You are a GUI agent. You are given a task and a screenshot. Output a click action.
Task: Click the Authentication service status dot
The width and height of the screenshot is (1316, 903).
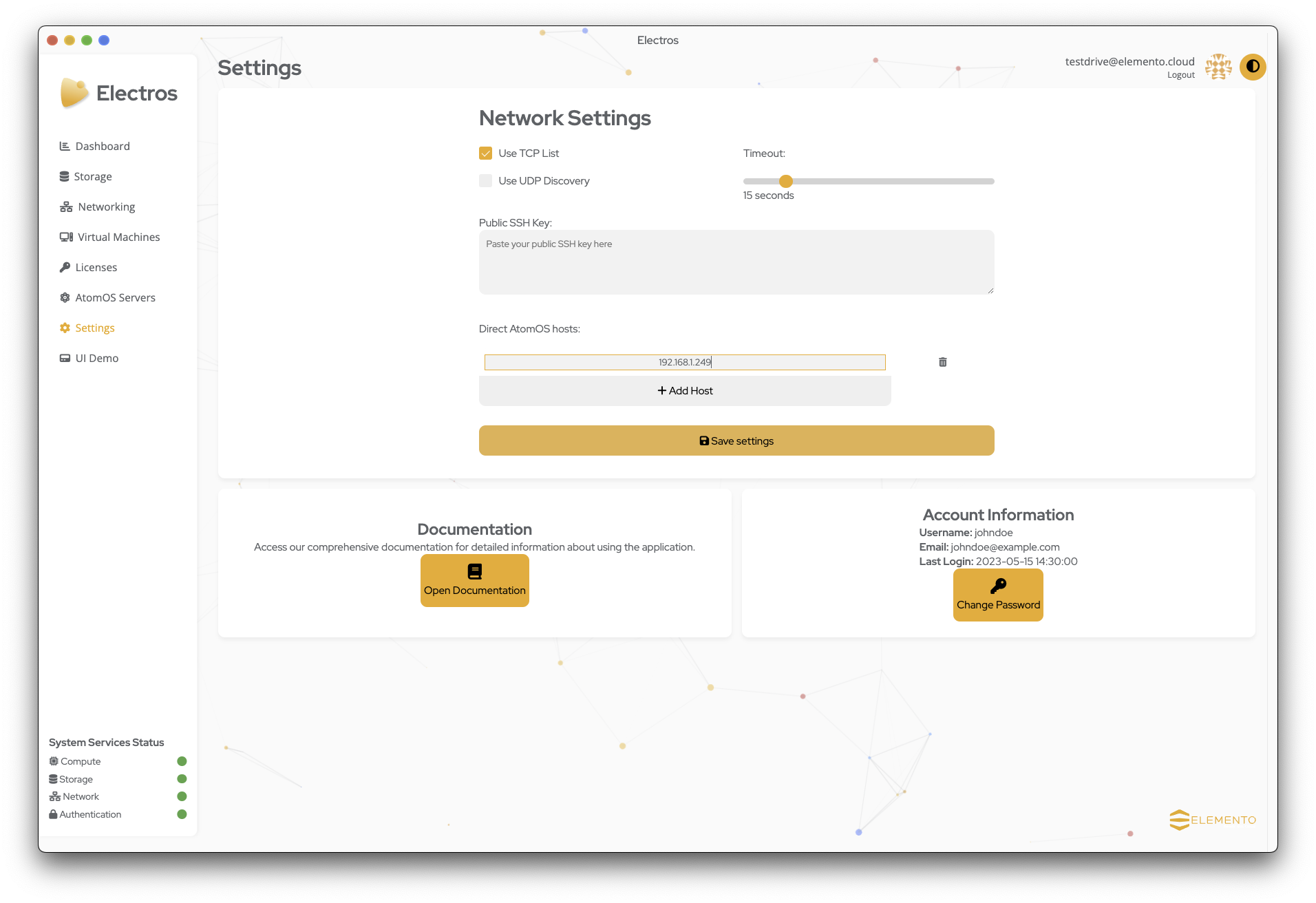pos(182,814)
